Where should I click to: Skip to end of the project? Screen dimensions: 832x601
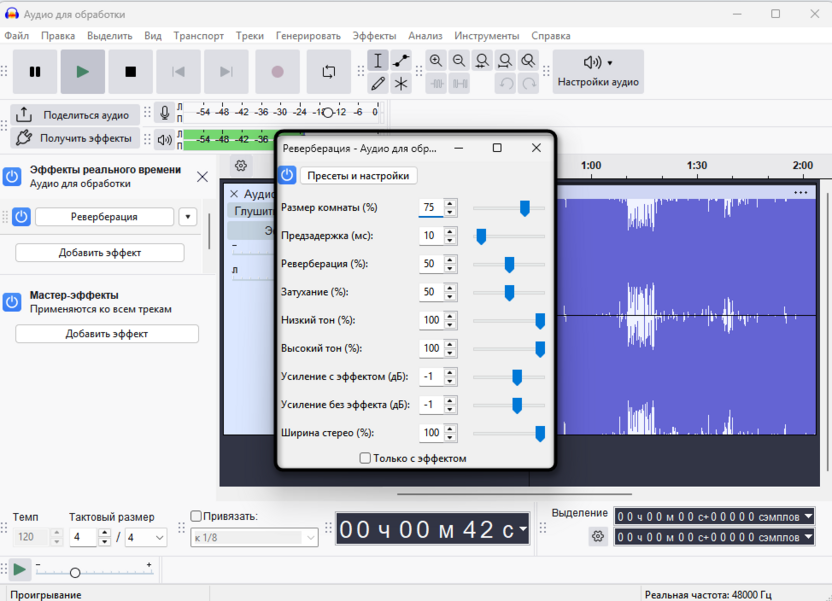tap(226, 72)
